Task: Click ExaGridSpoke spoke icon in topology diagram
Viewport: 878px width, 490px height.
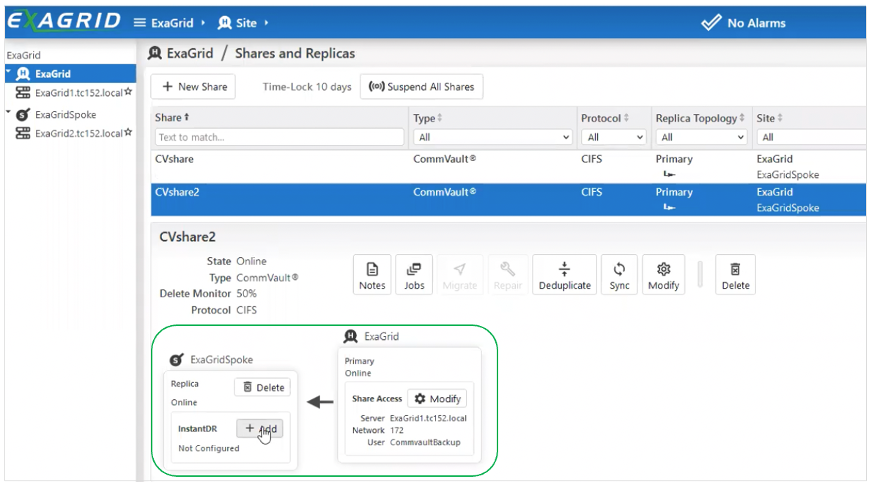Action: coord(176,360)
